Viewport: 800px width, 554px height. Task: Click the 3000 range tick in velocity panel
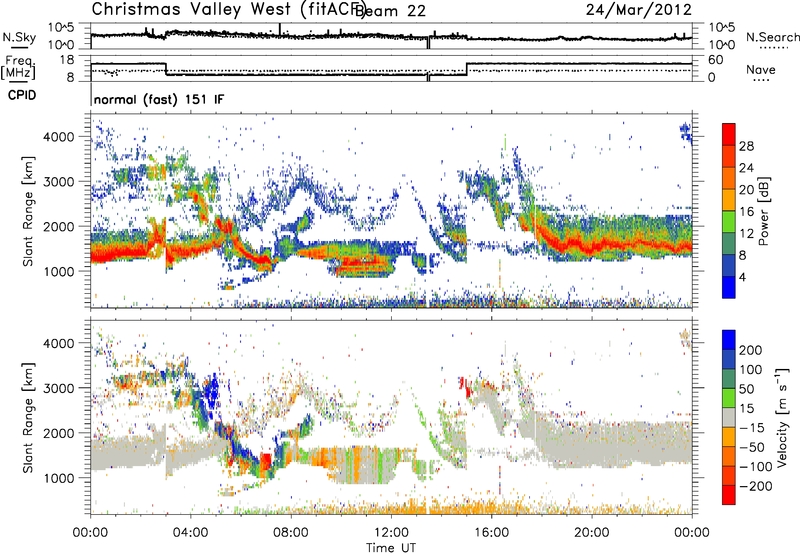click(59, 388)
